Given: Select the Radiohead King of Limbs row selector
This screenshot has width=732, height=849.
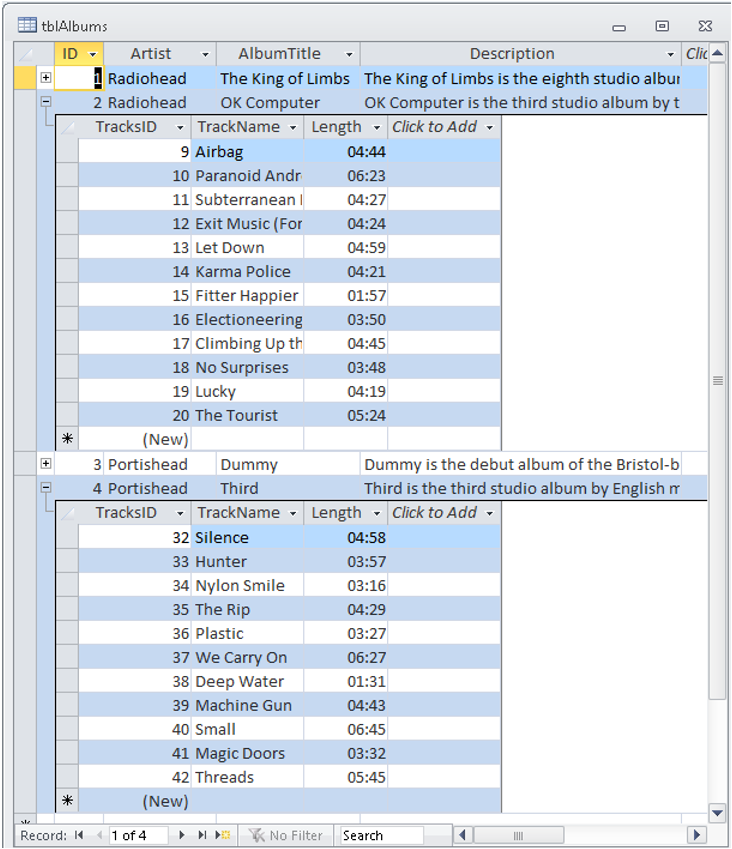Looking at the screenshot, I should (x=25, y=77).
